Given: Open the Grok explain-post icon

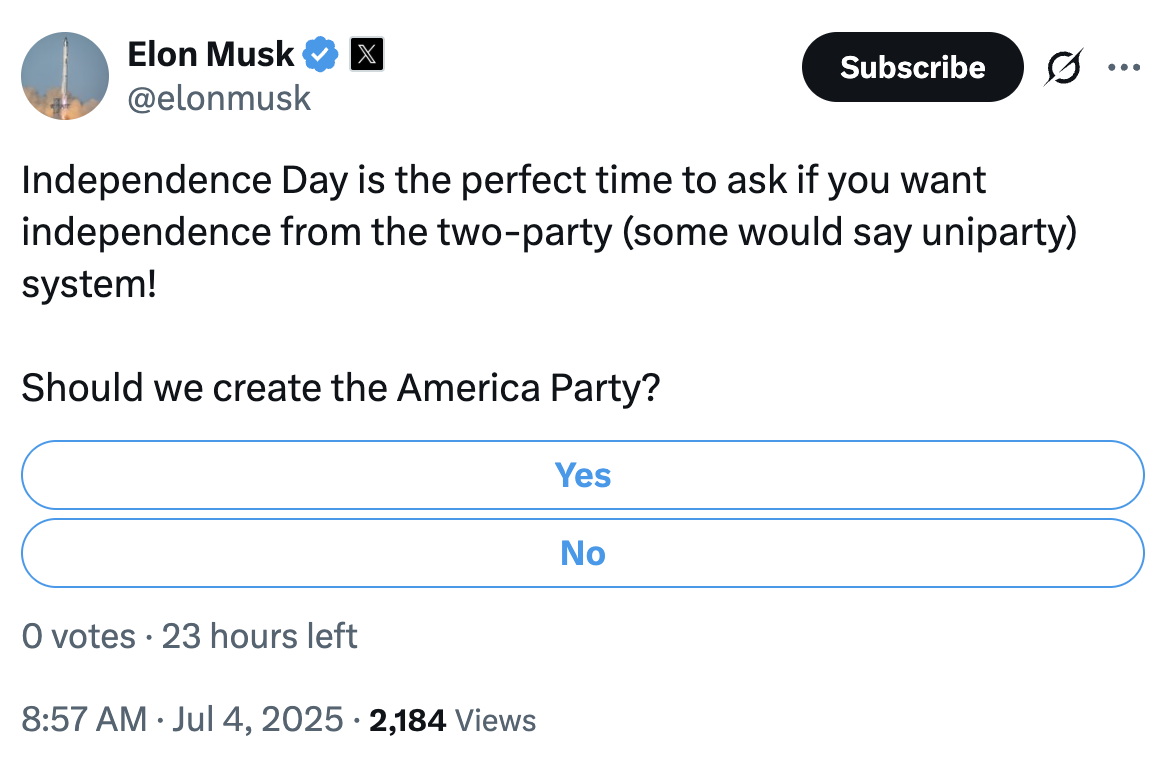Looking at the screenshot, I should coord(1064,68).
